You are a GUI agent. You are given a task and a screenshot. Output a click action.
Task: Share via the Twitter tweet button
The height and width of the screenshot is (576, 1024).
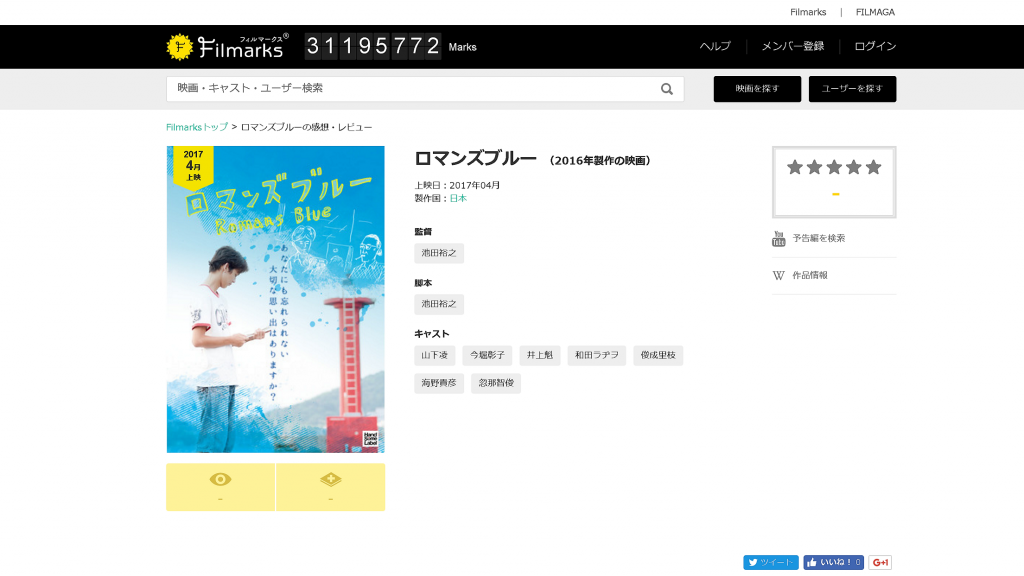point(771,562)
